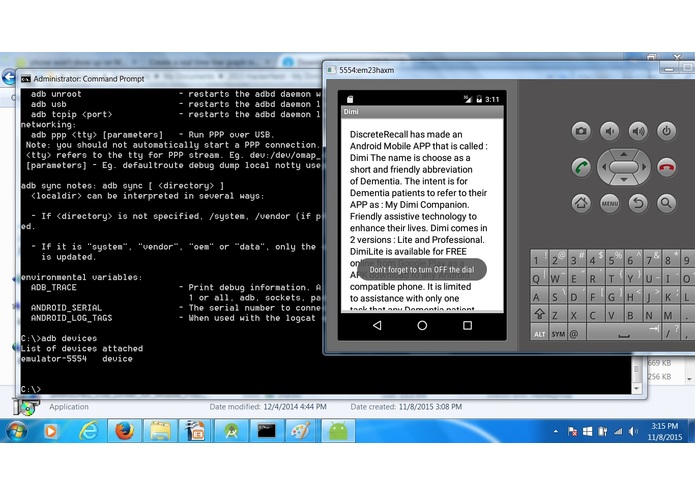Screen dimensions: 695x494
Task: Switch to Android emulator taskbar button
Action: pos(338,431)
